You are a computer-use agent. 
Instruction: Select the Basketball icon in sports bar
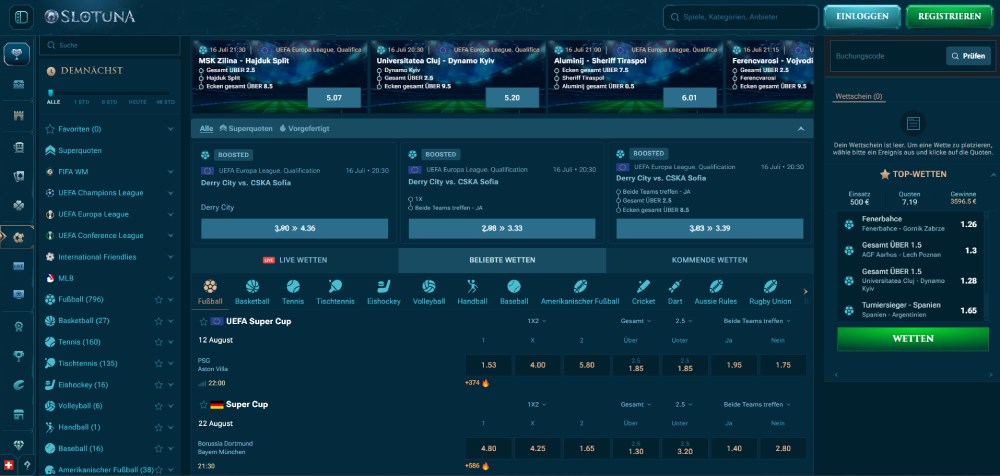tap(252, 286)
